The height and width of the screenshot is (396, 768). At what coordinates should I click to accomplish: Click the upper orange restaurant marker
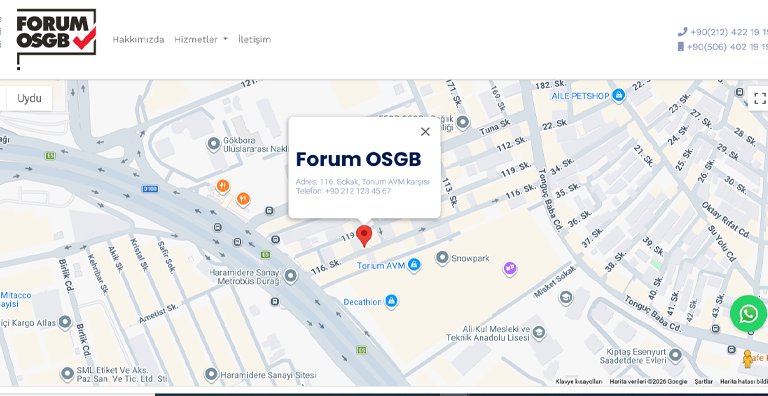click(223, 186)
